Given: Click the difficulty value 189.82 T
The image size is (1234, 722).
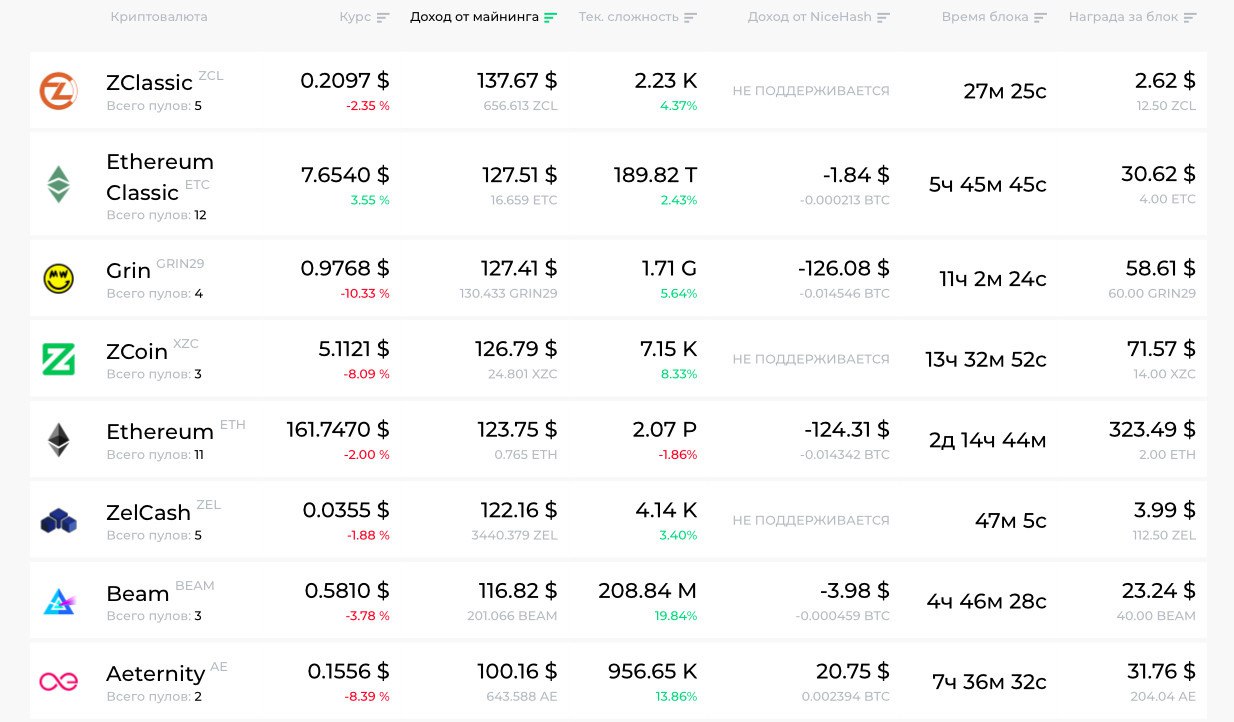Looking at the screenshot, I should pyautogui.click(x=655, y=175).
